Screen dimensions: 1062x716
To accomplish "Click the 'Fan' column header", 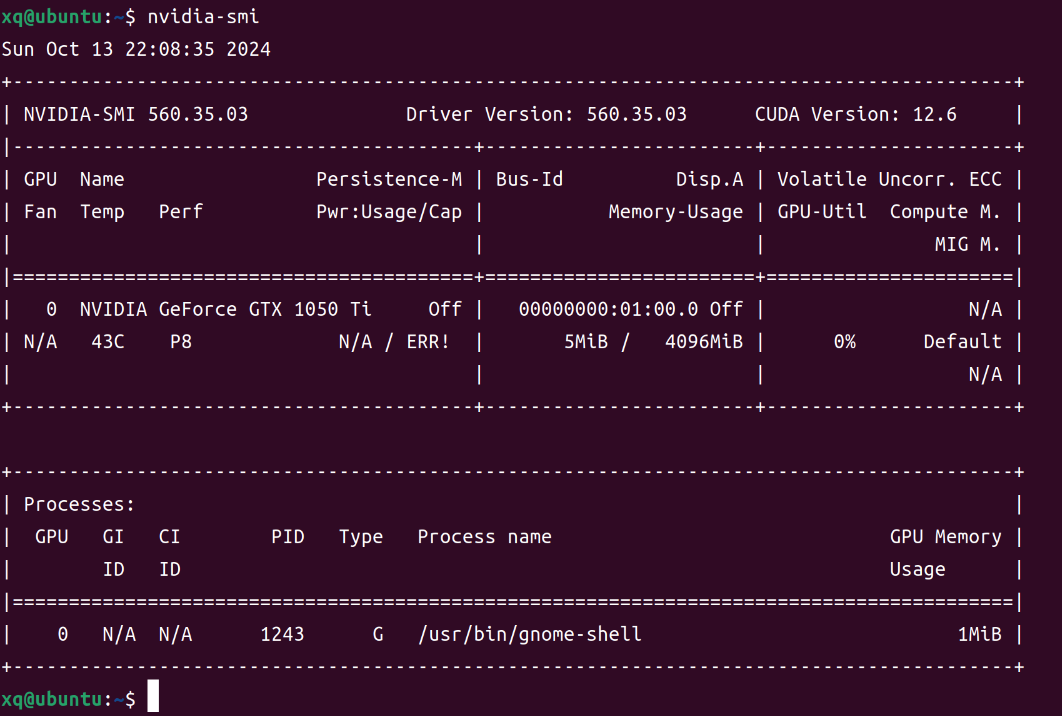I will pos(40,211).
